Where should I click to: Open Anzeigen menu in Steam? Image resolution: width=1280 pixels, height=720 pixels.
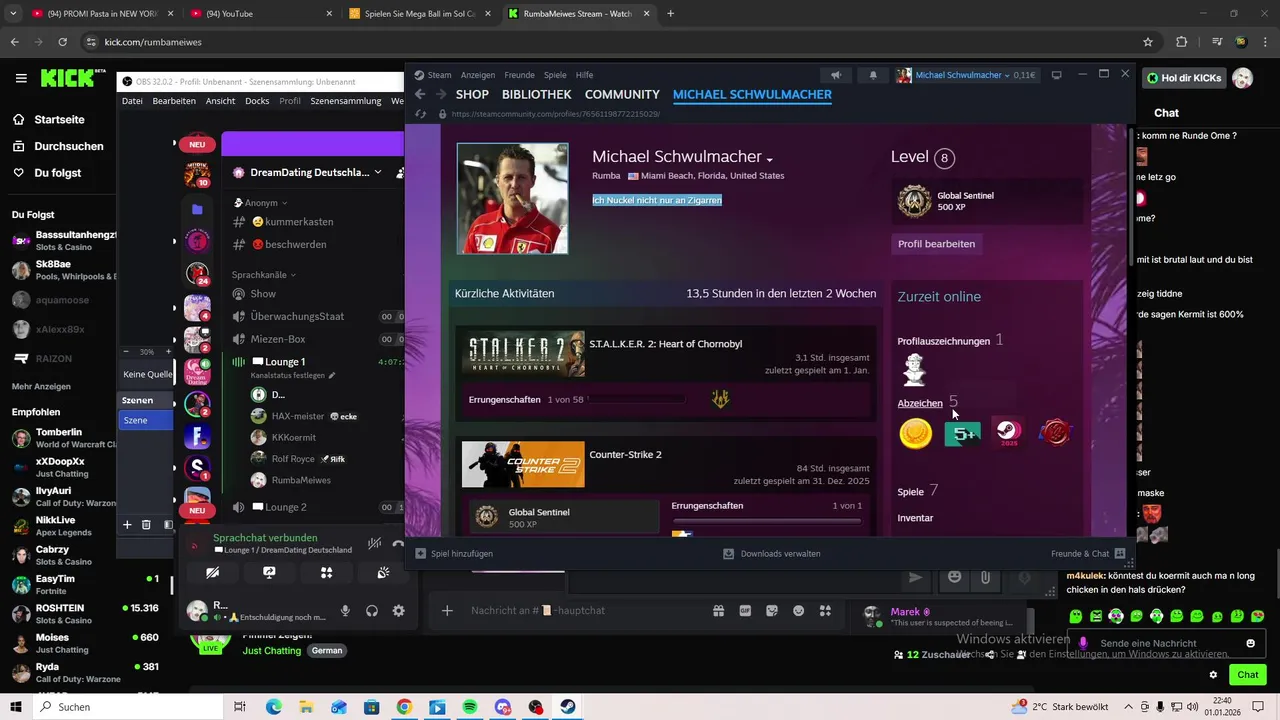pyautogui.click(x=478, y=75)
